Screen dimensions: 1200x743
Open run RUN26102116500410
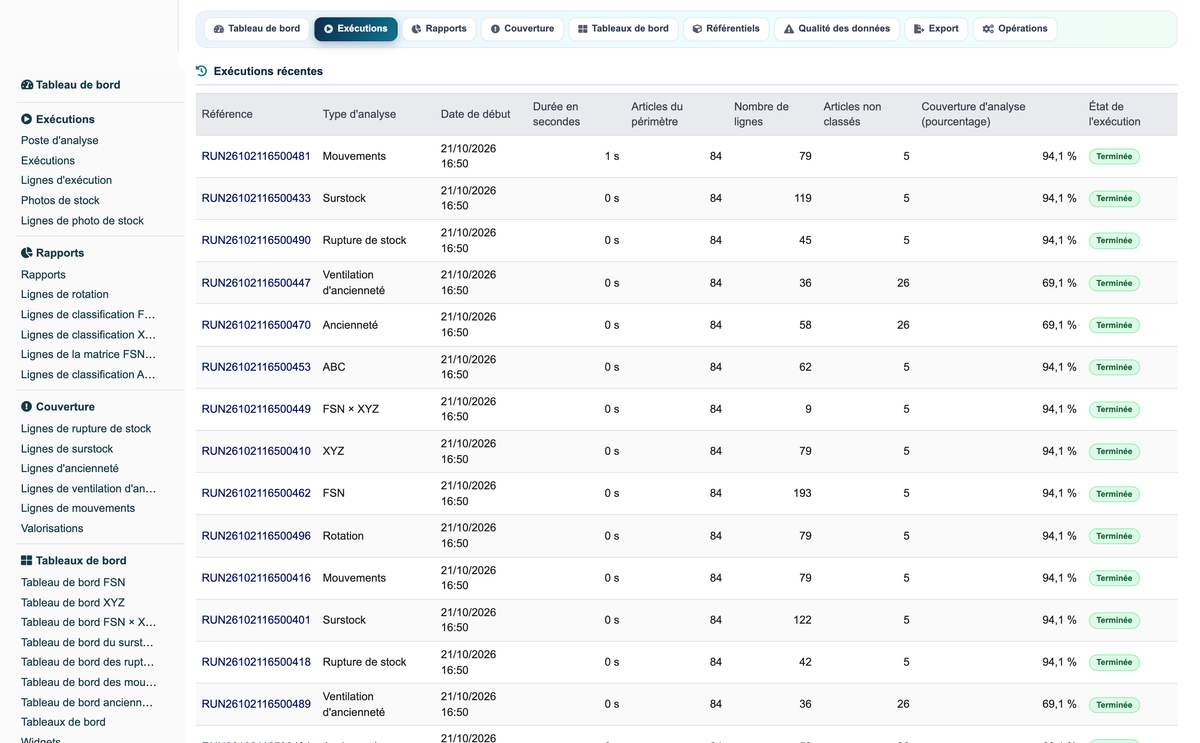click(x=256, y=451)
